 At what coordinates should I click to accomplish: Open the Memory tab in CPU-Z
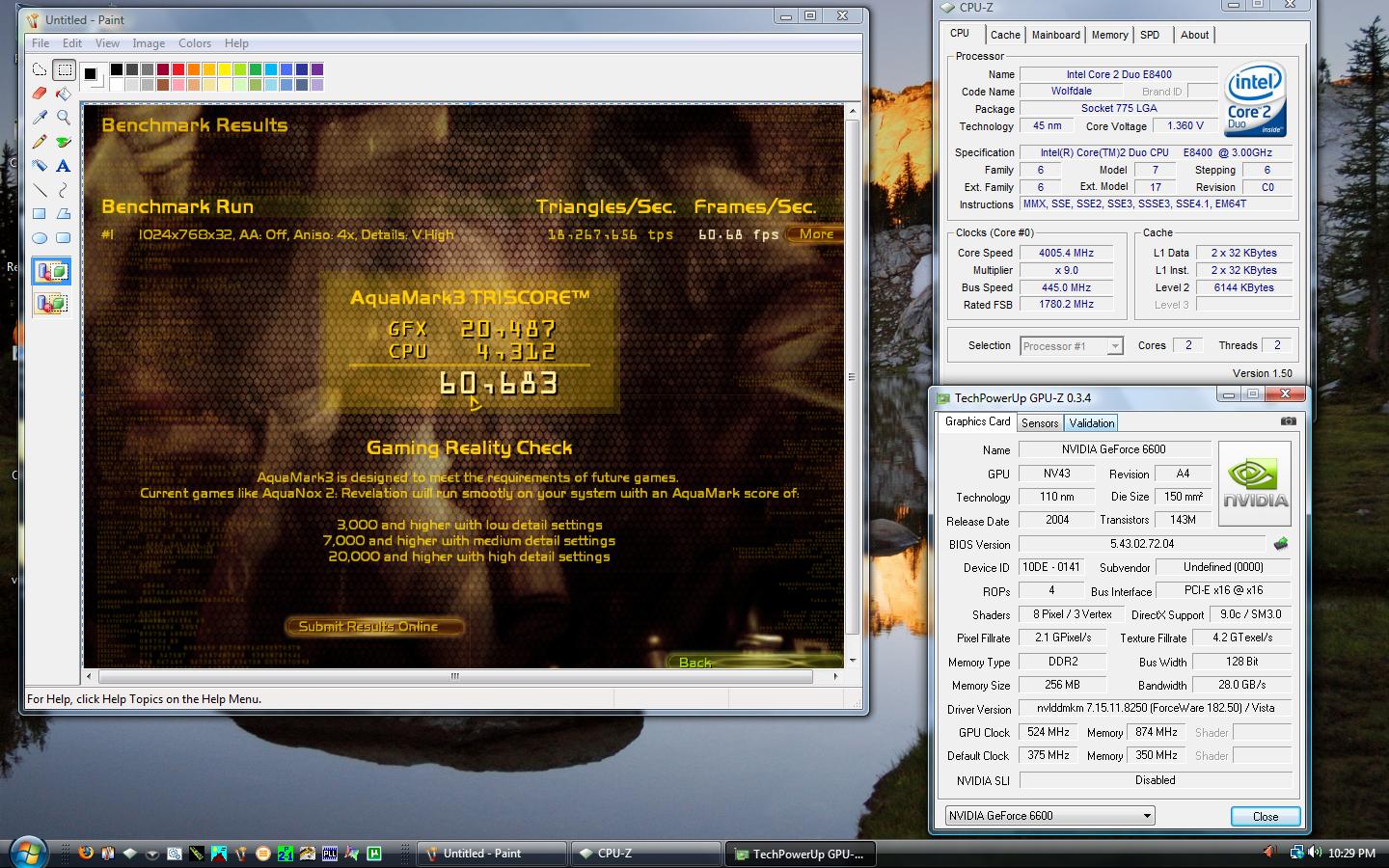[1109, 35]
